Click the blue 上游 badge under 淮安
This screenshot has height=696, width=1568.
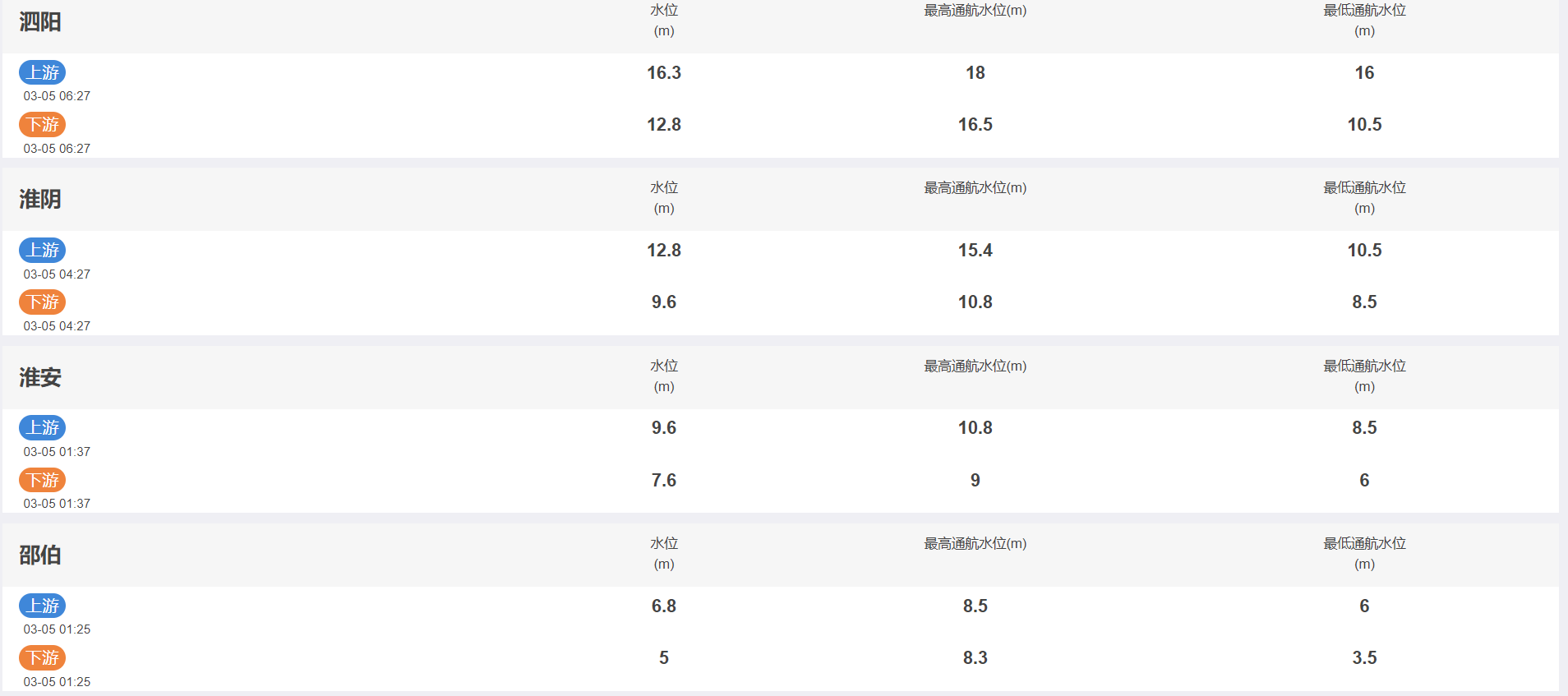coord(42,427)
